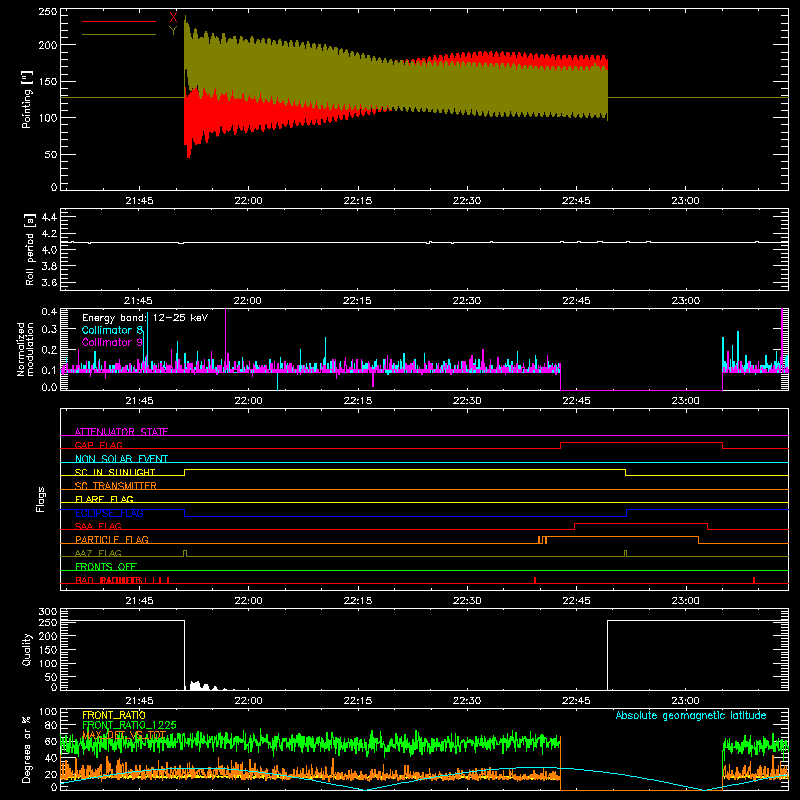Image resolution: width=800 pixels, height=800 pixels.
Task: Click 21:45 under the Quality plot
Action: coord(139,701)
